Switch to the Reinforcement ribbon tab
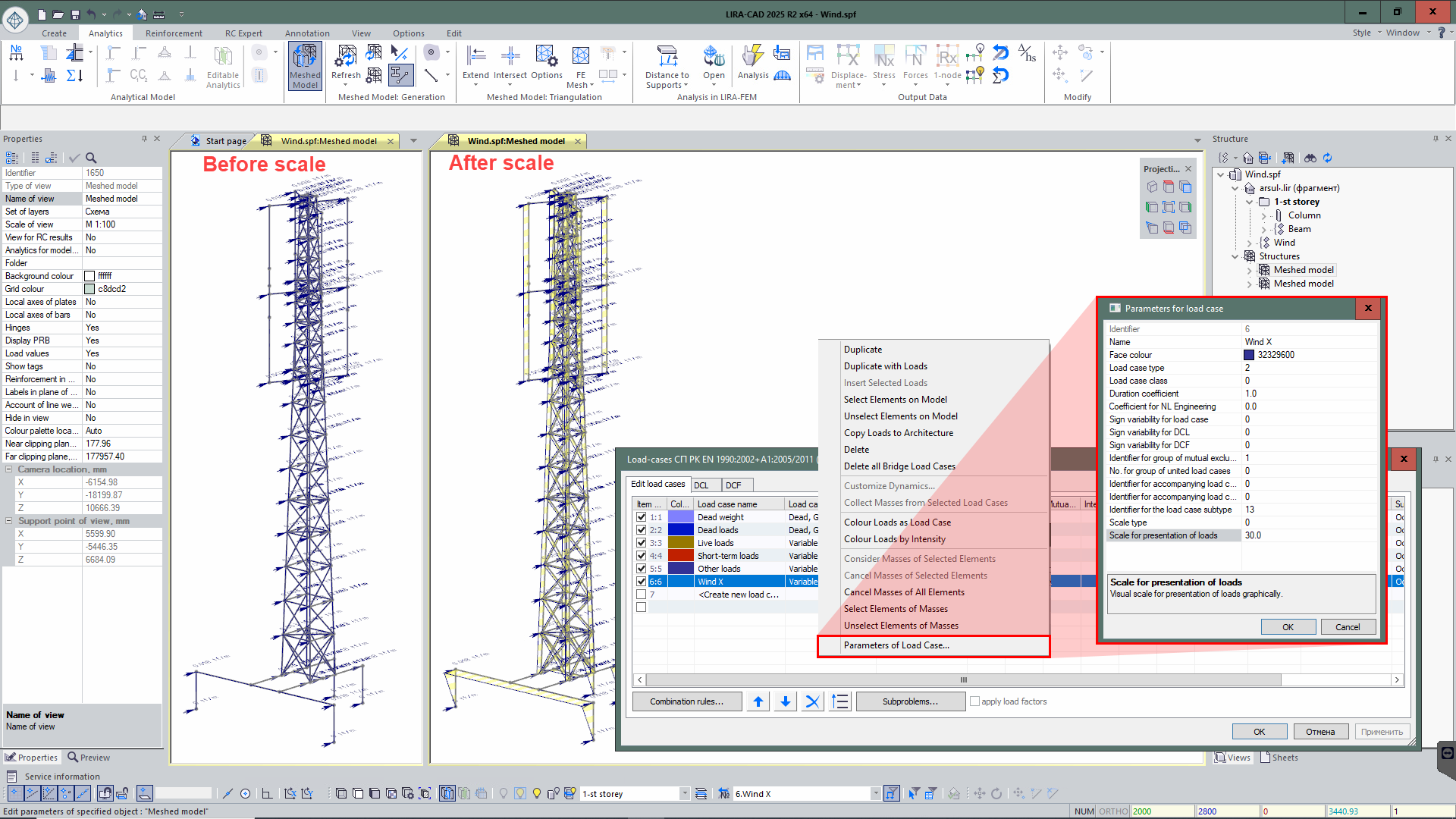The width and height of the screenshot is (1456, 819). [x=174, y=33]
